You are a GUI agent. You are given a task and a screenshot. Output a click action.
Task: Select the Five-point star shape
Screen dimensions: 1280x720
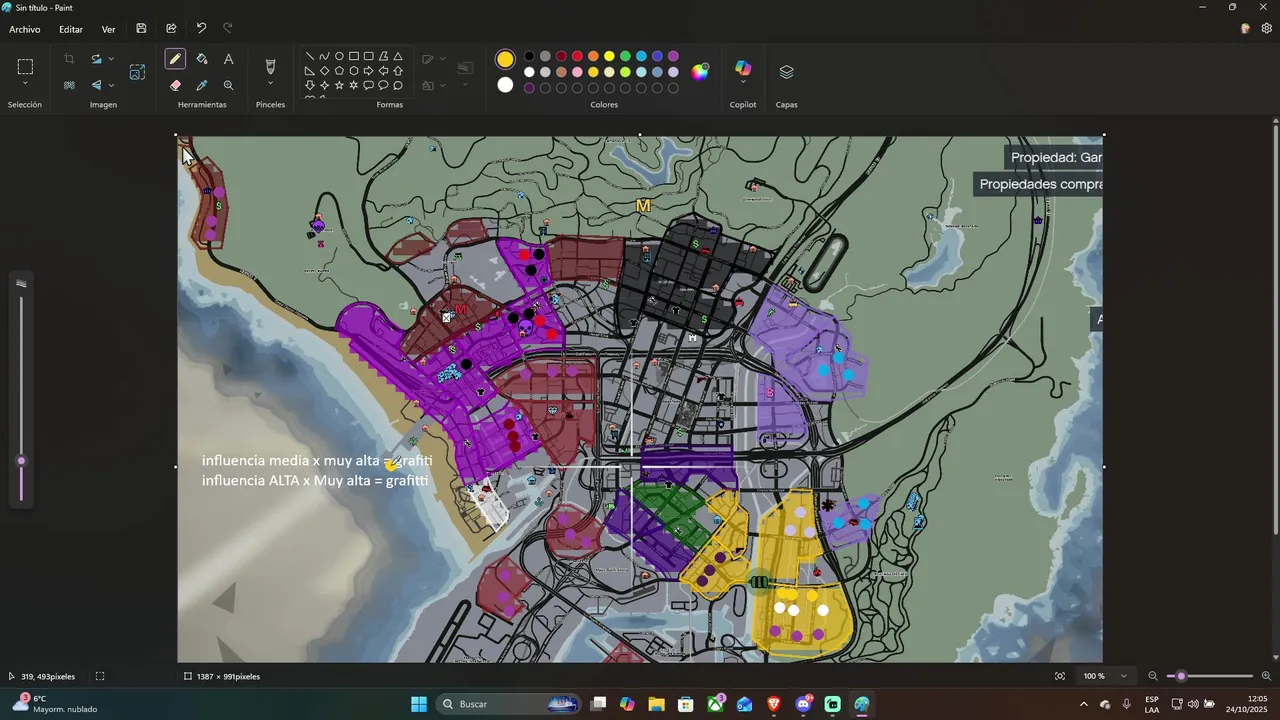(x=339, y=86)
